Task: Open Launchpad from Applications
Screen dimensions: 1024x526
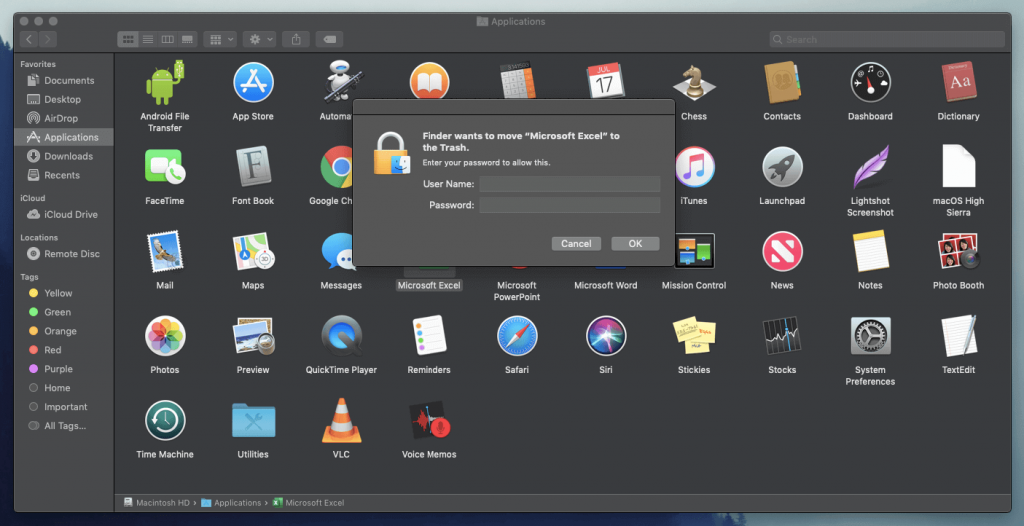Action: 782,167
